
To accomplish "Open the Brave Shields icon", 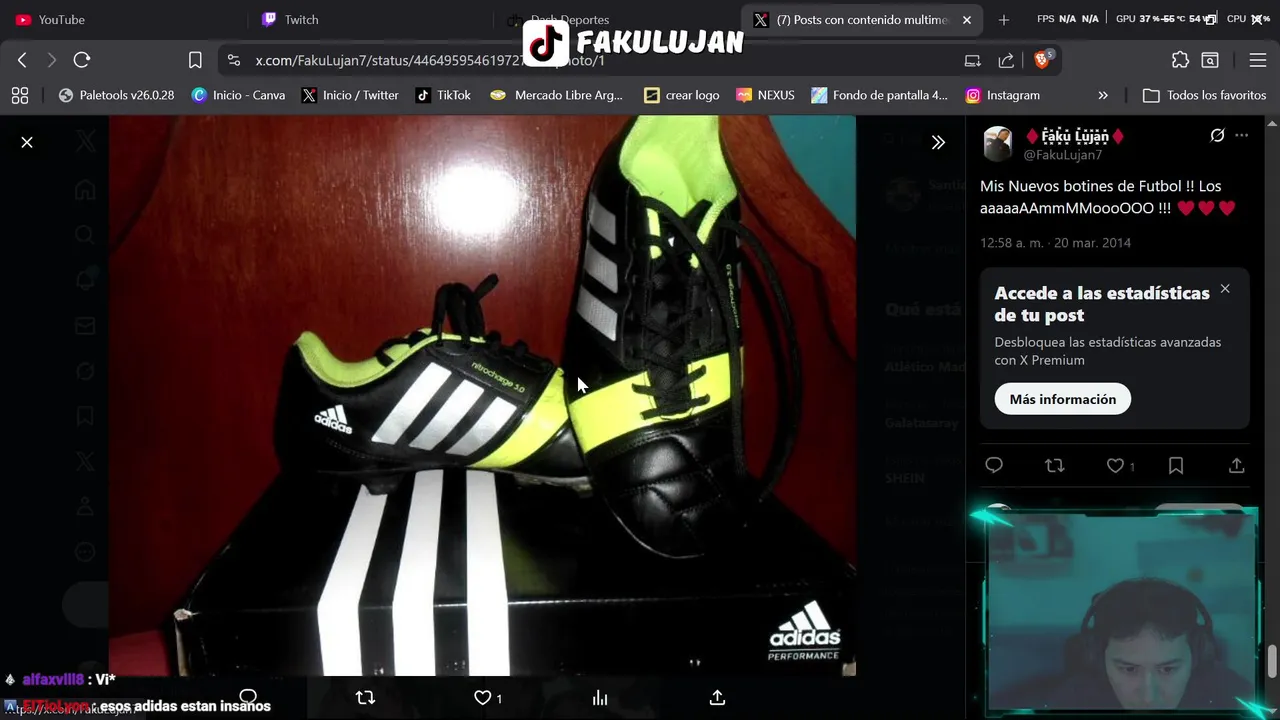I will point(1042,59).
